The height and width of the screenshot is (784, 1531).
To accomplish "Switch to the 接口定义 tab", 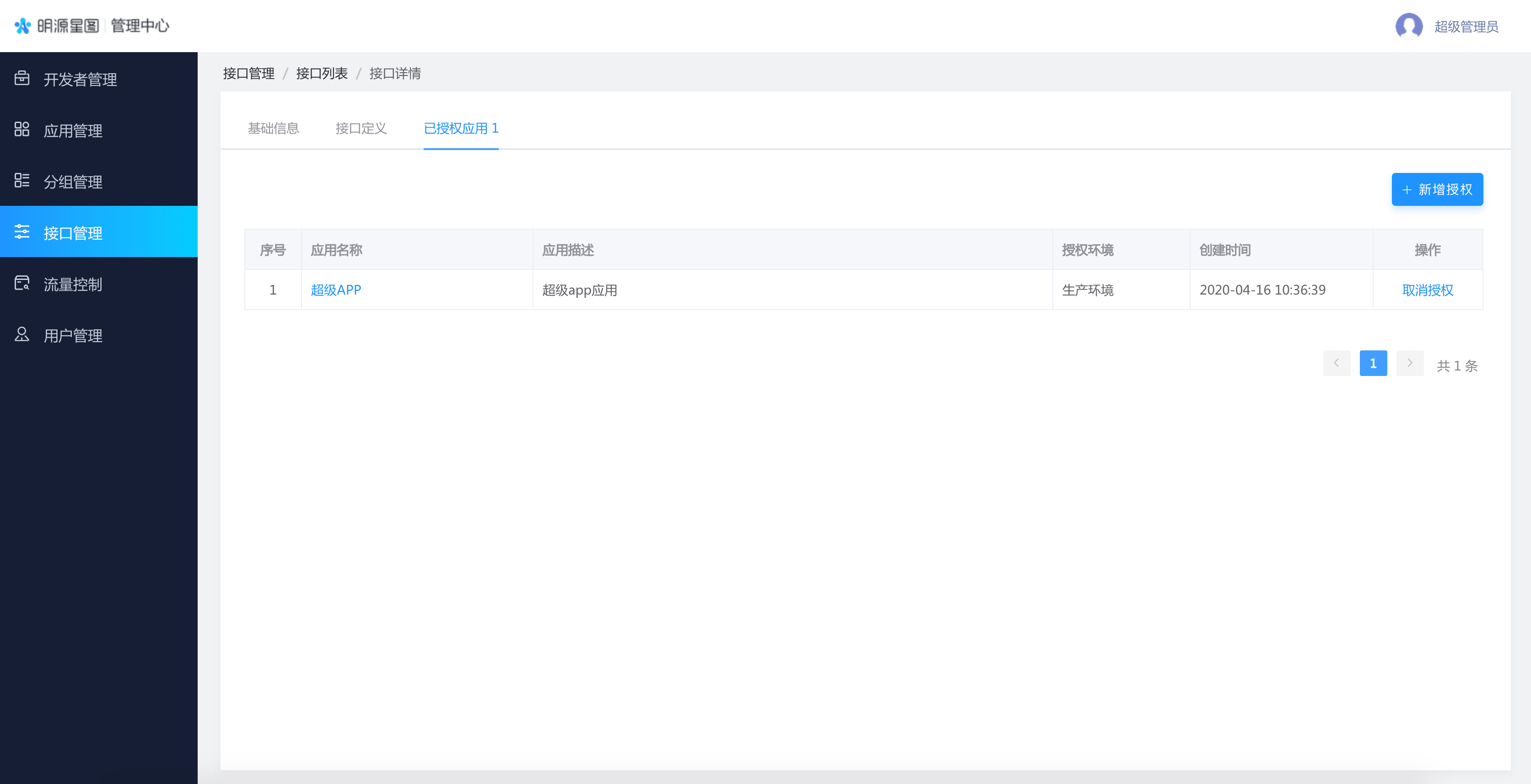I will tap(361, 128).
